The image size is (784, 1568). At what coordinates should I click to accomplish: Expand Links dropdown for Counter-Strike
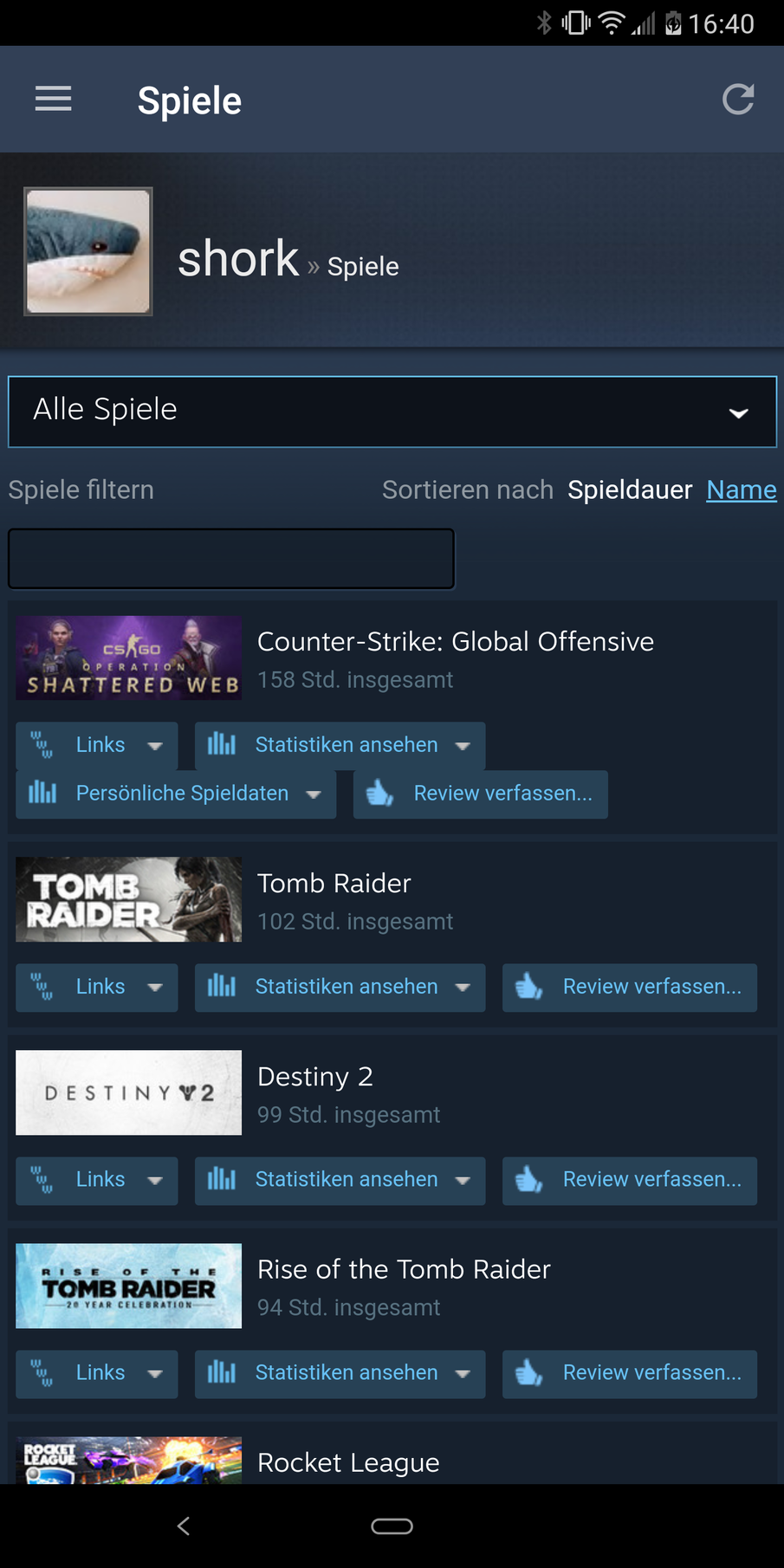pyautogui.click(x=97, y=745)
